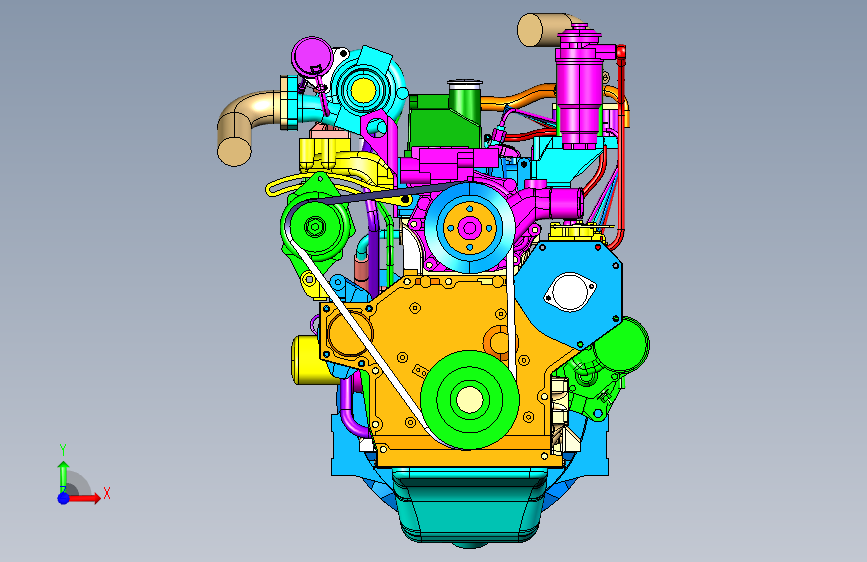
Task: Select the green filler neck cylinder on top
Action: tap(465, 102)
